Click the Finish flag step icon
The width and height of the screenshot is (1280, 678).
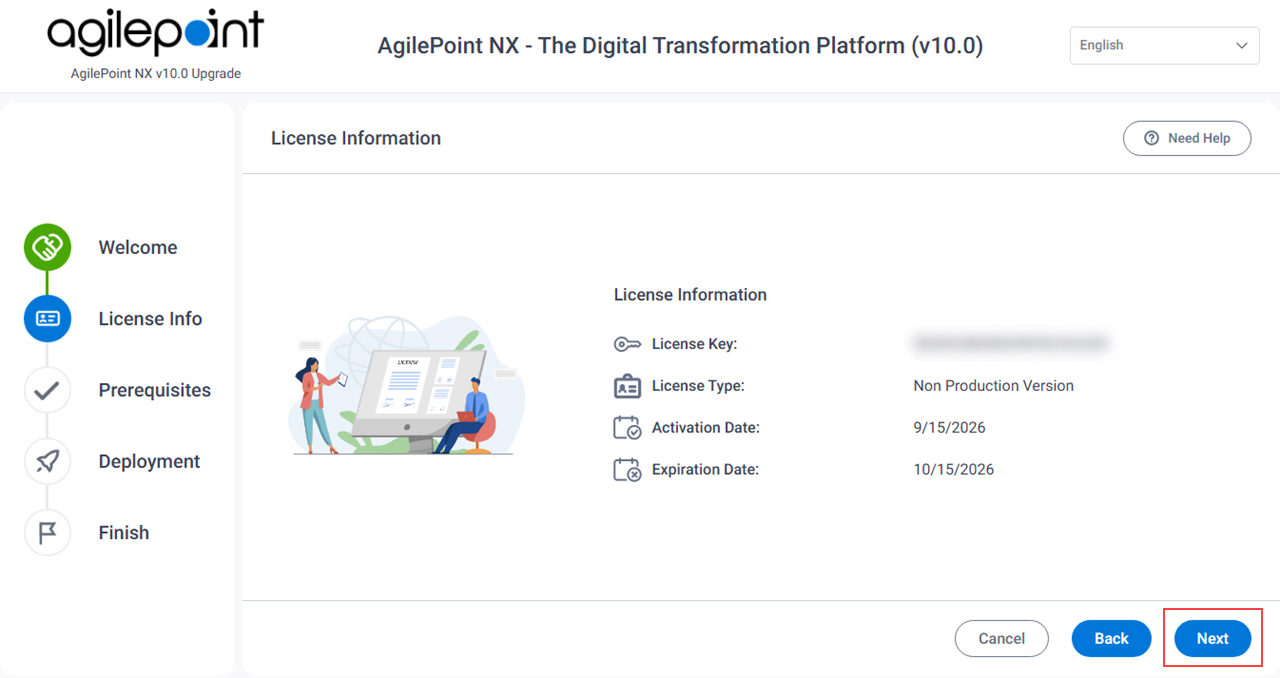click(47, 533)
